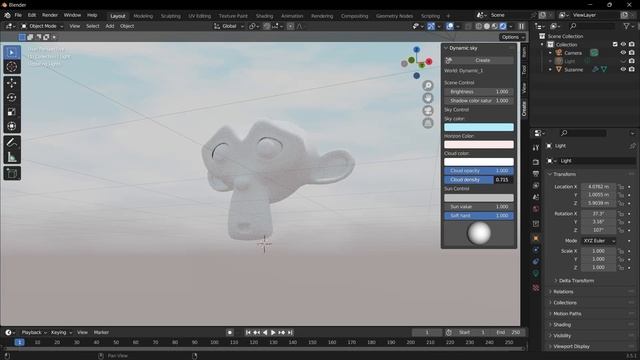Open the Object Mode dropdown

click(x=42, y=26)
